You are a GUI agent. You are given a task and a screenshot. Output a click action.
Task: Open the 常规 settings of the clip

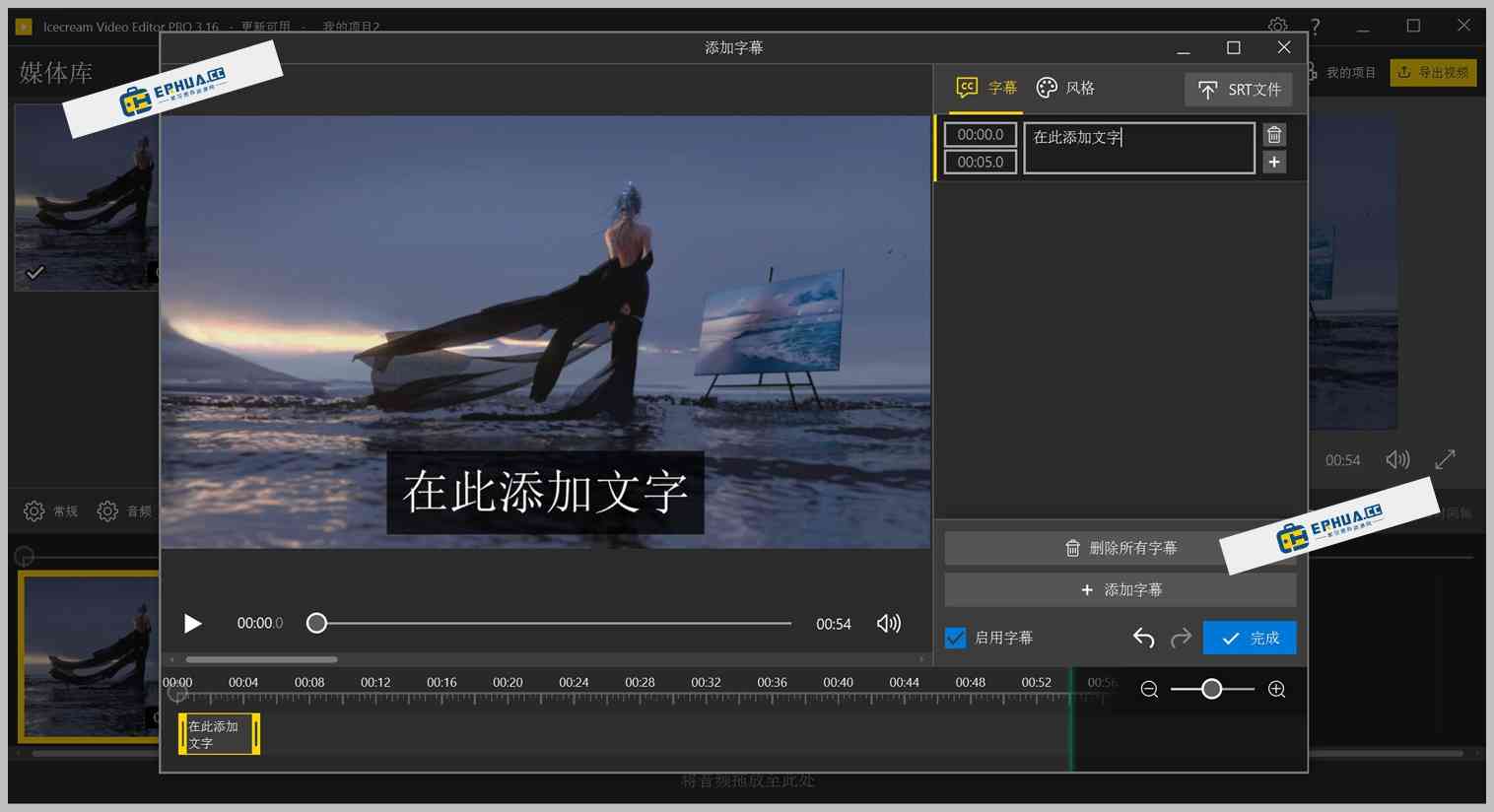(49, 510)
